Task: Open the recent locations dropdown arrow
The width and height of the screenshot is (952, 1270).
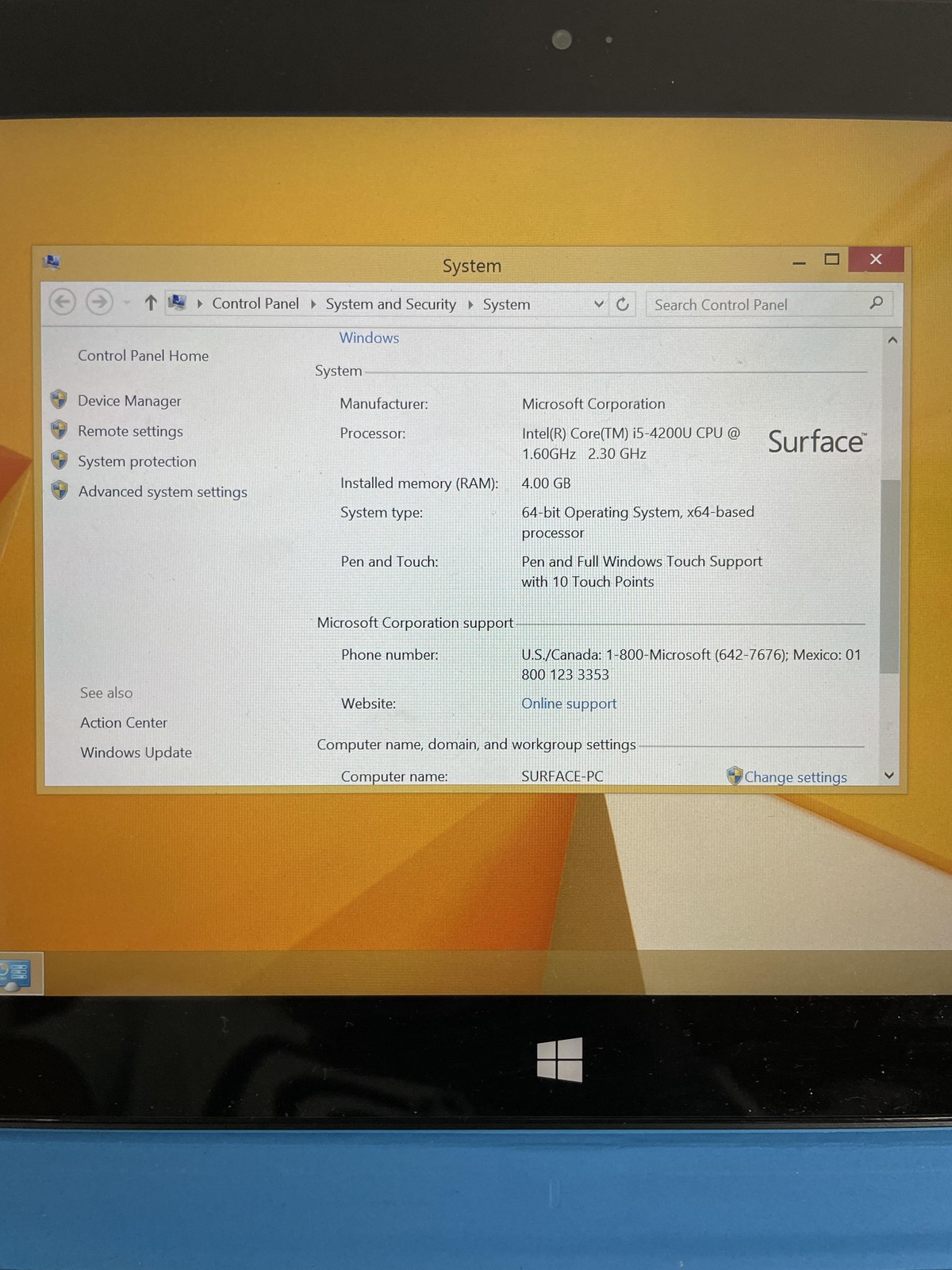Action: click(x=126, y=302)
